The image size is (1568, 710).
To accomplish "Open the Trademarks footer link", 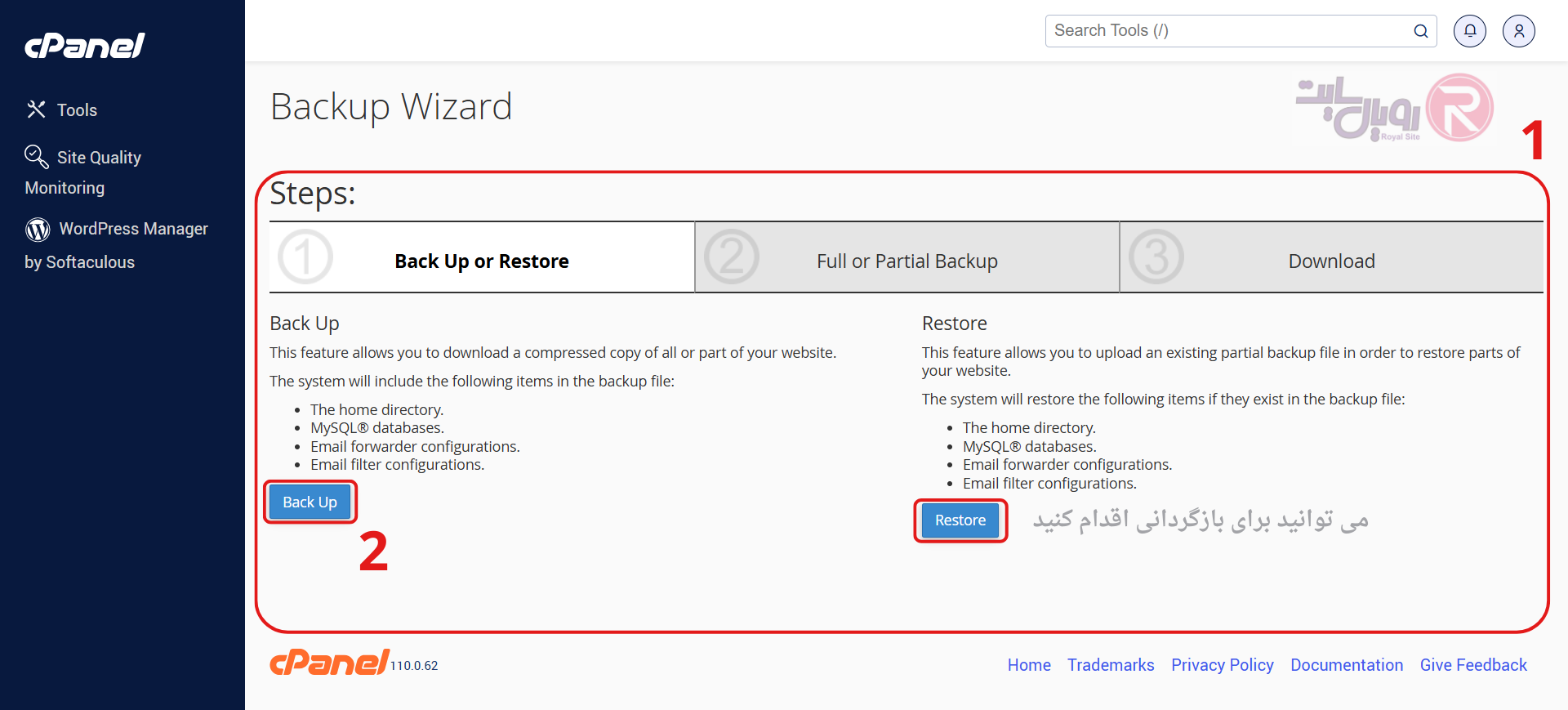I will 1111,665.
